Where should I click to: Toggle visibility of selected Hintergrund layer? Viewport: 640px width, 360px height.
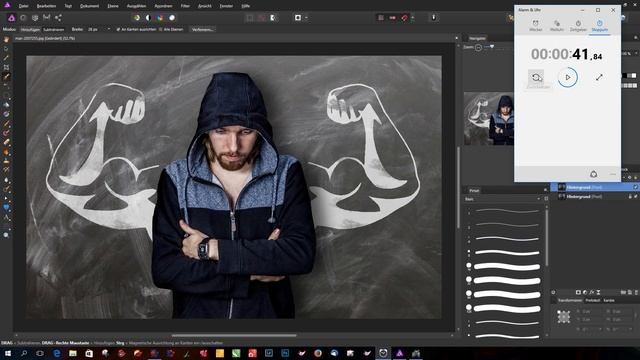click(x=636, y=187)
